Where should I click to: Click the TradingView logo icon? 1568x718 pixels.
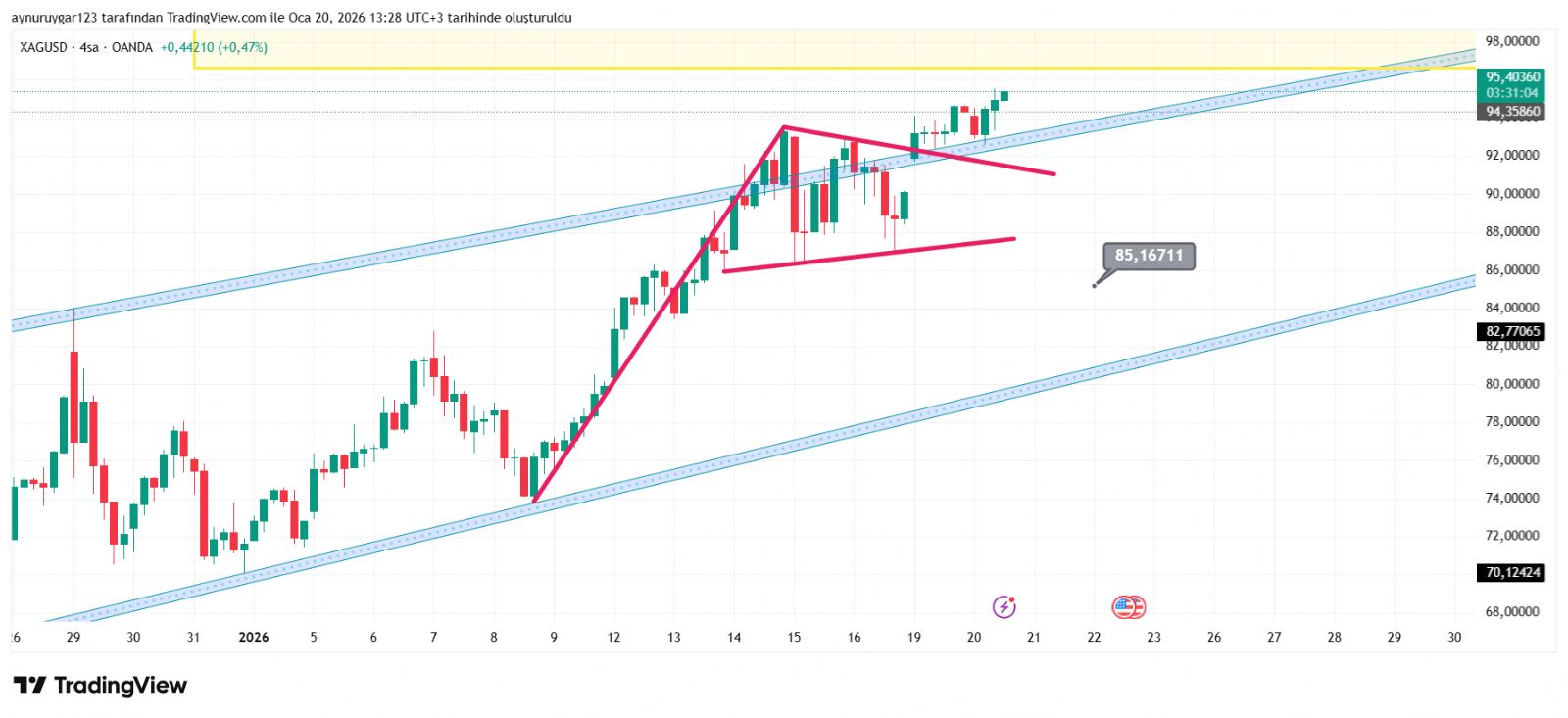coord(29,685)
